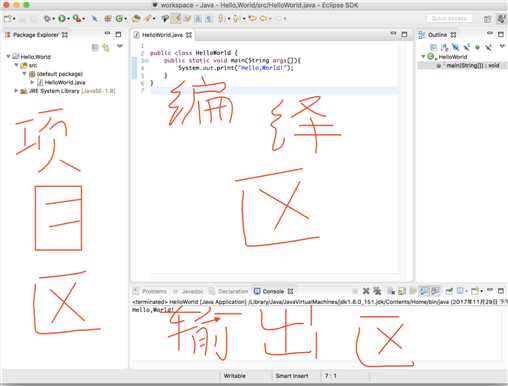Select the HelloWorld.java editor tab
508x386 pixels.
162,35
